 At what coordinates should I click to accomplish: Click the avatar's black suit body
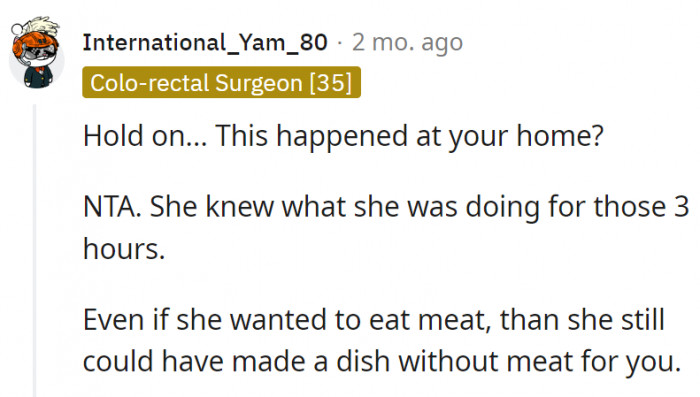pyautogui.click(x=38, y=77)
